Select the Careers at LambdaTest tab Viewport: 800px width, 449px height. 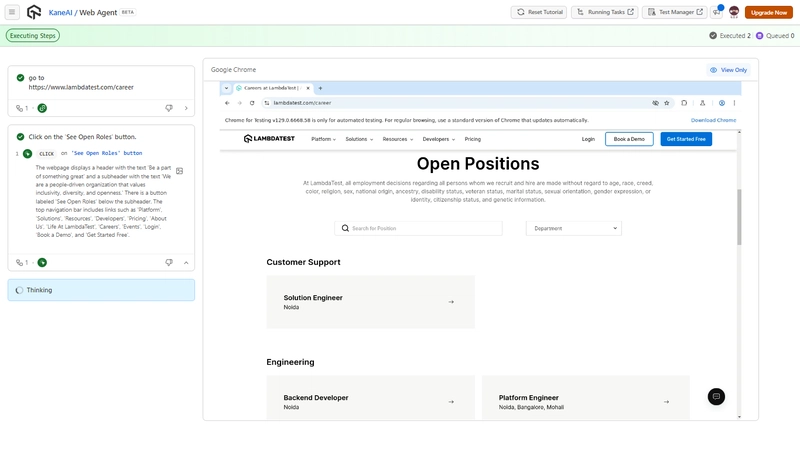click(x=272, y=88)
